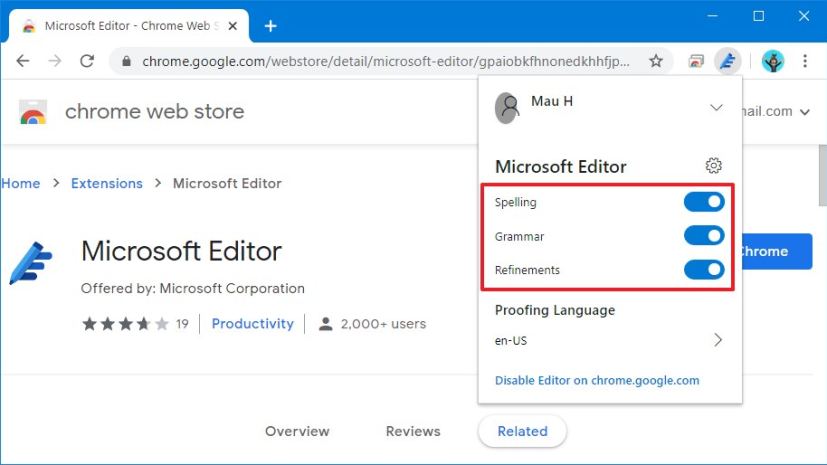The height and width of the screenshot is (465, 827).
Task: Open Microsoft Editor settings gear
Action: (714, 166)
